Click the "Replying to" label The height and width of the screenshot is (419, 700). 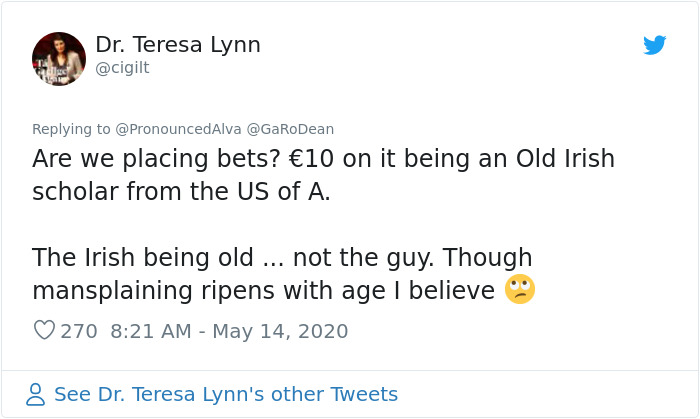click(71, 129)
